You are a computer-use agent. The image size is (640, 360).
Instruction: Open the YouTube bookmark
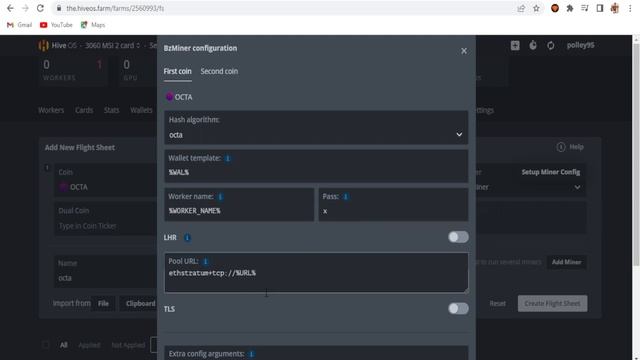tap(56, 25)
